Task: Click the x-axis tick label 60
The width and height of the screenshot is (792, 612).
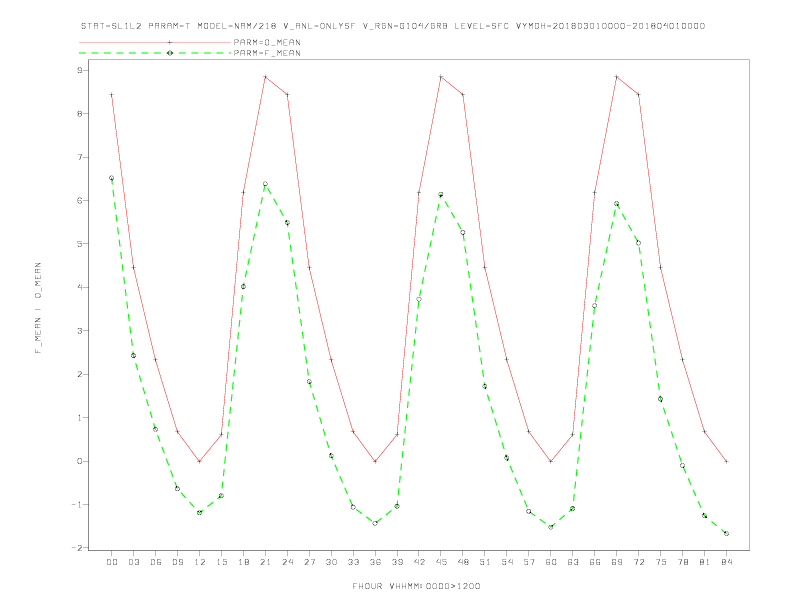Action: [x=551, y=562]
